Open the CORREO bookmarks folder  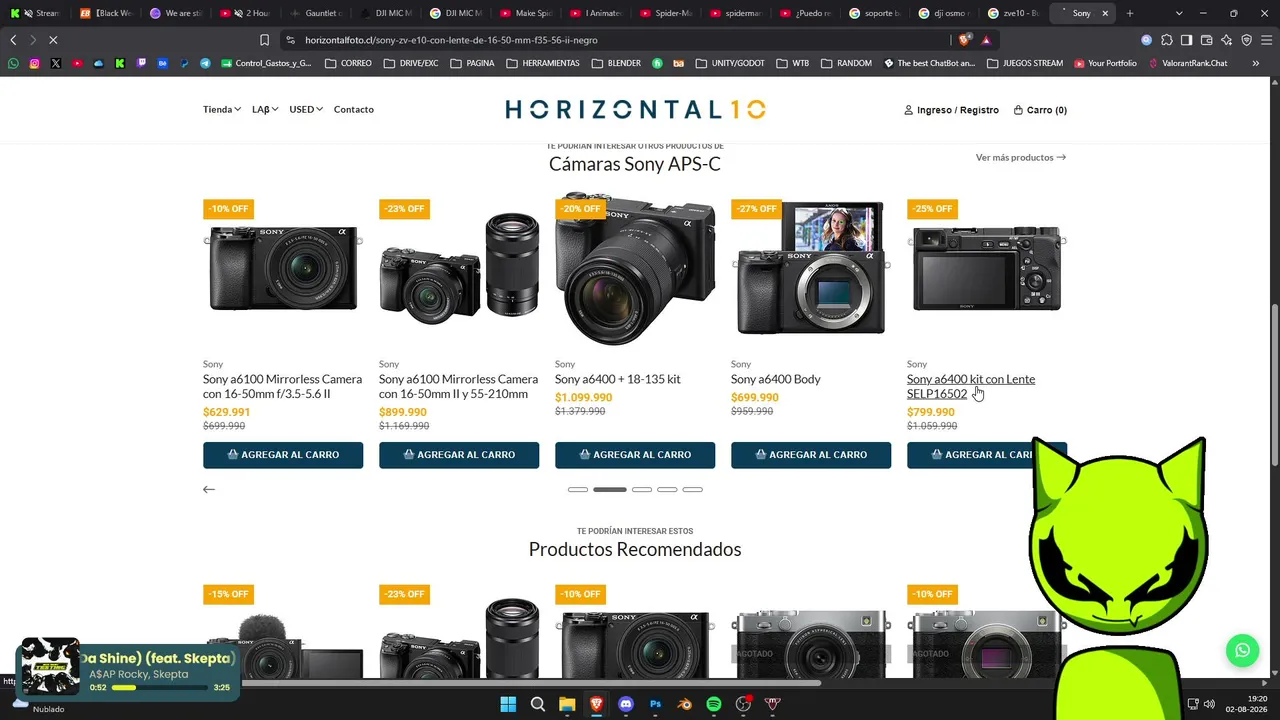pyautogui.click(x=349, y=63)
